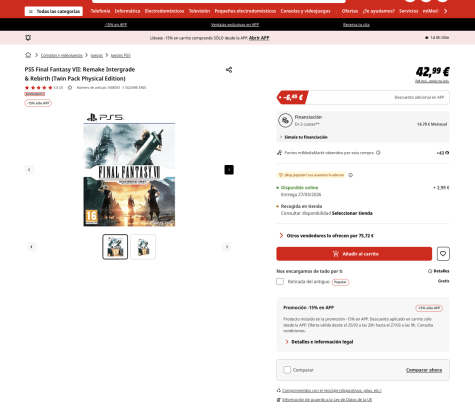The image size is (475, 414).
Task: Click the +43 points value
Action: (x=443, y=153)
